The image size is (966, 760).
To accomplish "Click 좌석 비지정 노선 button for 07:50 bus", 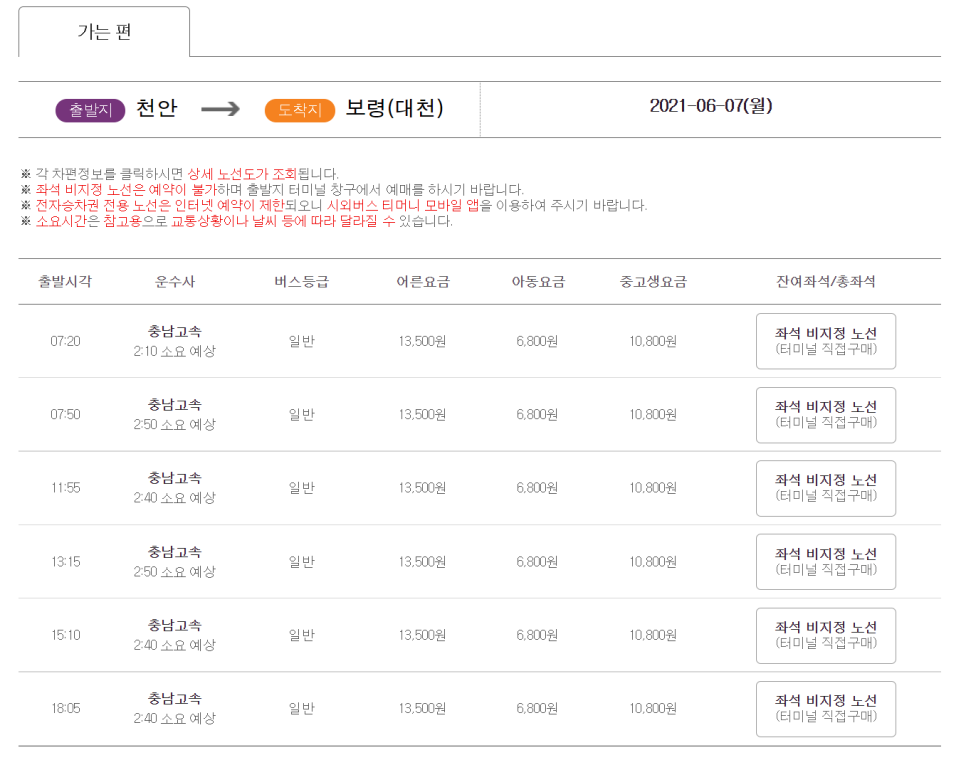I will 826,415.
